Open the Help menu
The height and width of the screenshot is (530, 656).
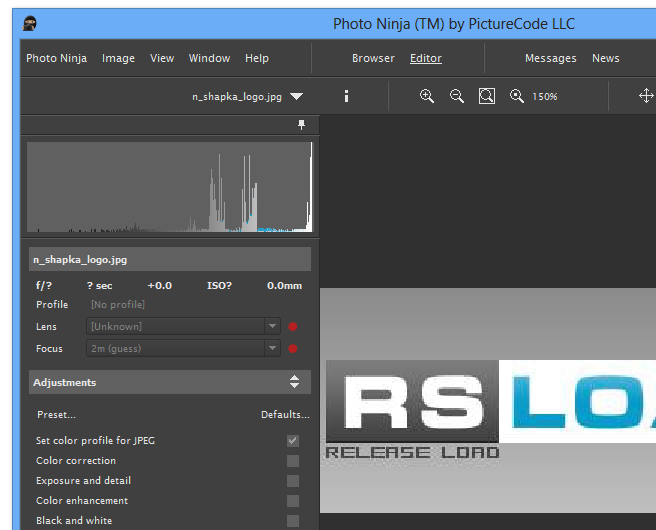[257, 58]
